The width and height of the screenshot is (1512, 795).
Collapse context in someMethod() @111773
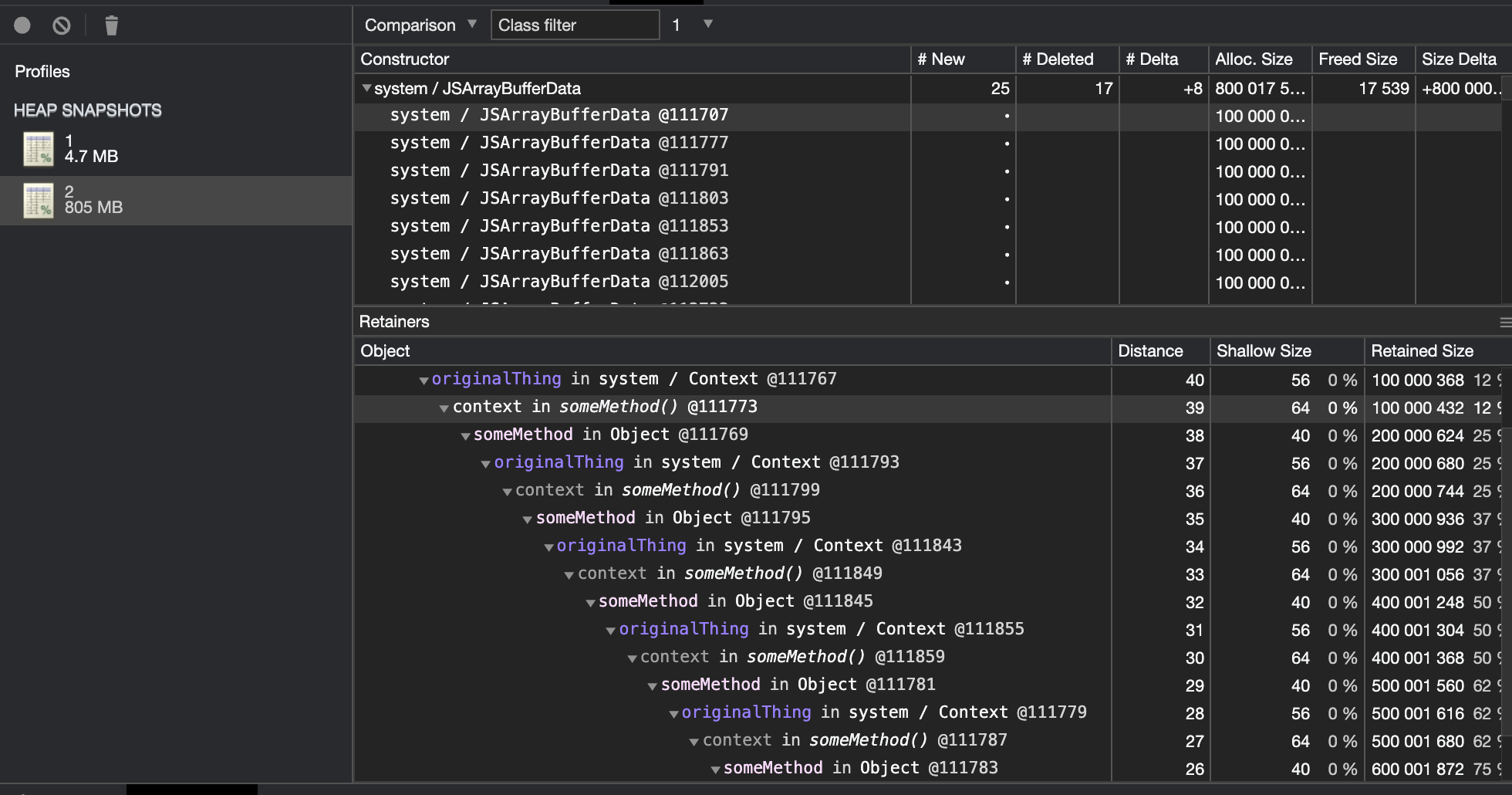(444, 408)
